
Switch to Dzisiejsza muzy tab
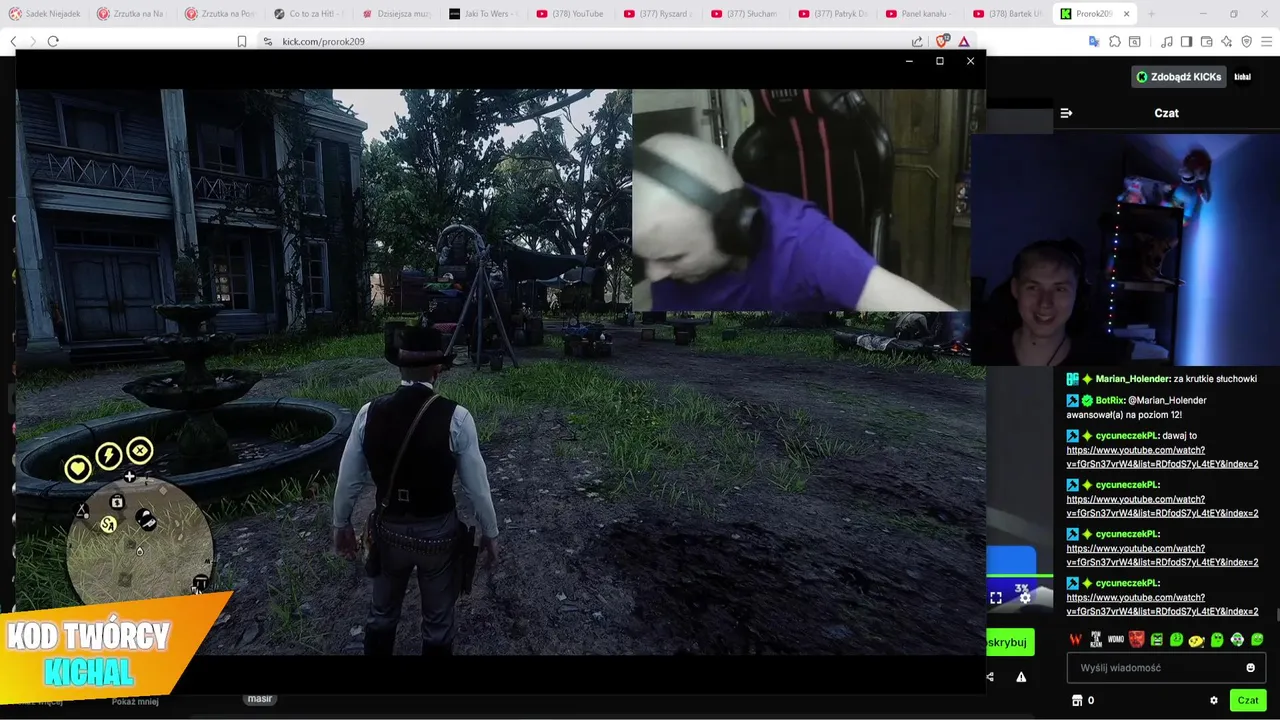tap(398, 14)
